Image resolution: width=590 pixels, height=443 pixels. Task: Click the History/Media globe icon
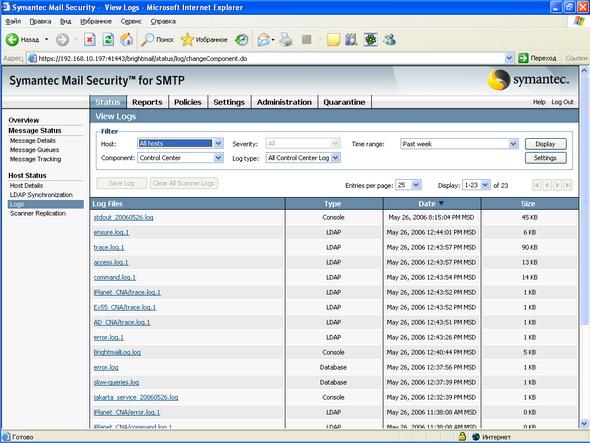[242, 40]
